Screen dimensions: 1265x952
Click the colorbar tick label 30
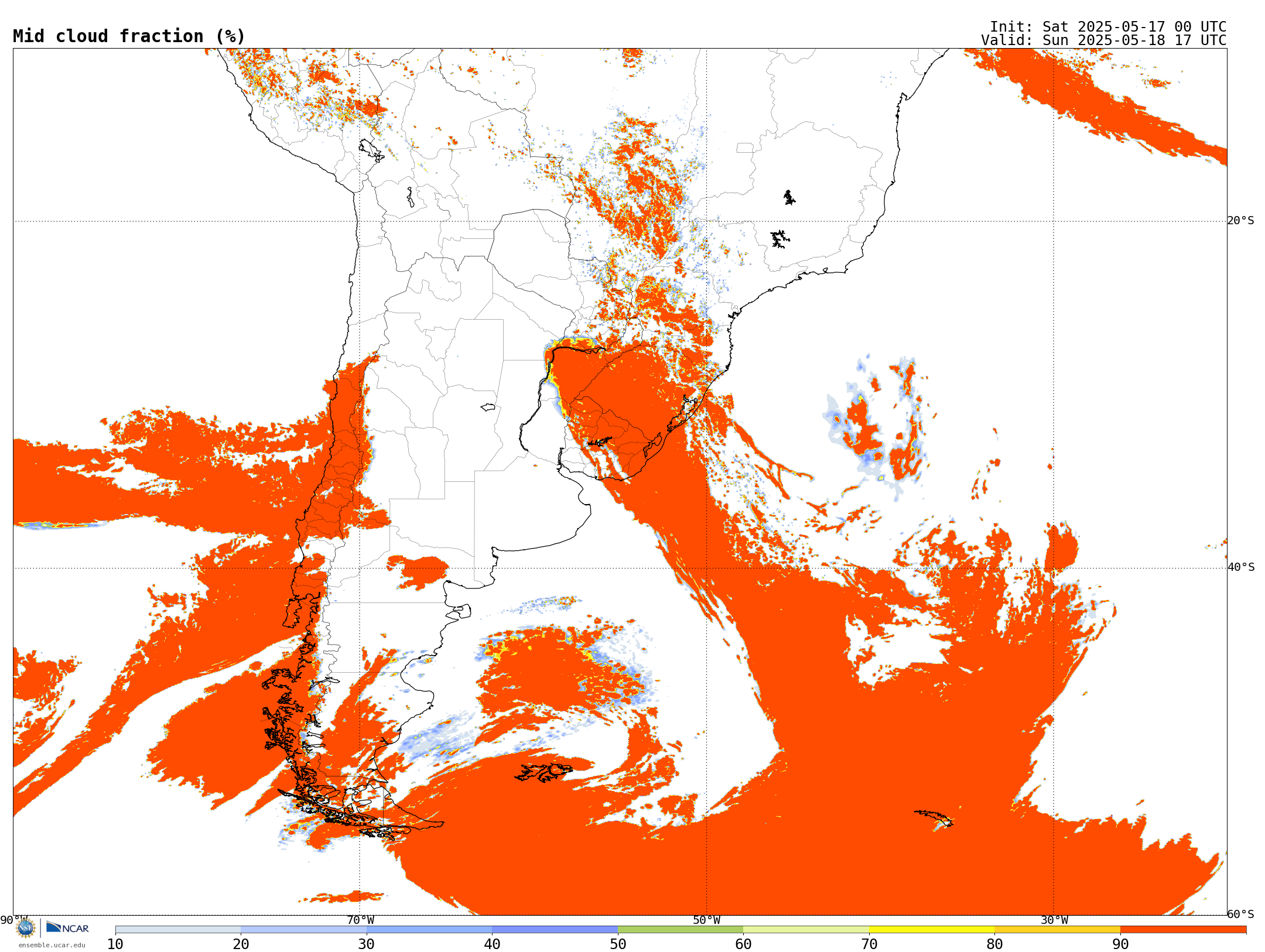click(x=367, y=944)
